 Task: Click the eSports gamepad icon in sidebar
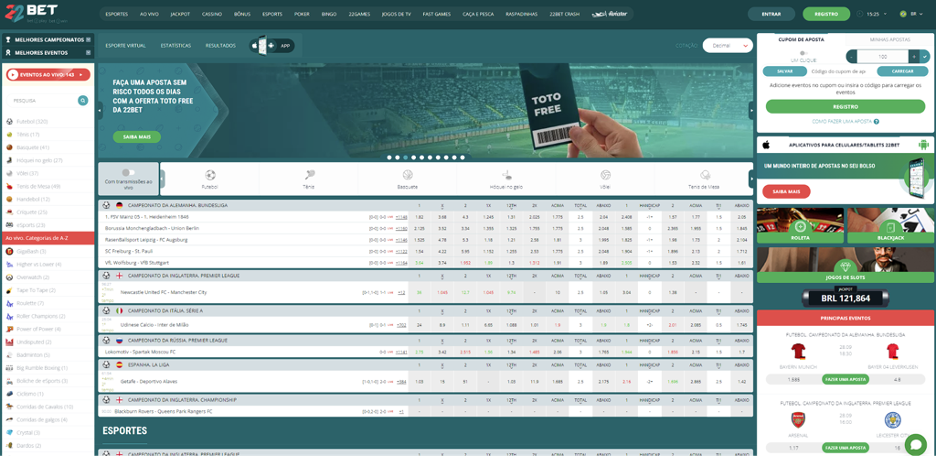(10, 225)
